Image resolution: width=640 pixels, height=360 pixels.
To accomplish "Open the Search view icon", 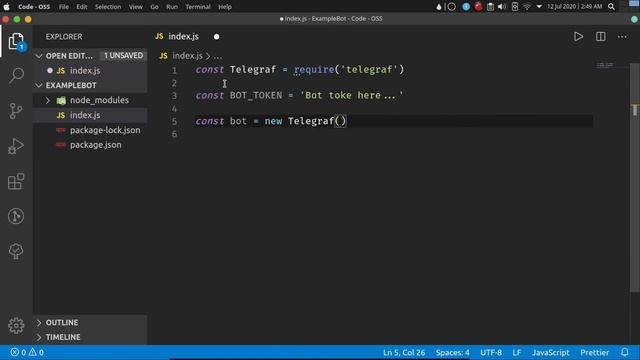I will (16, 76).
